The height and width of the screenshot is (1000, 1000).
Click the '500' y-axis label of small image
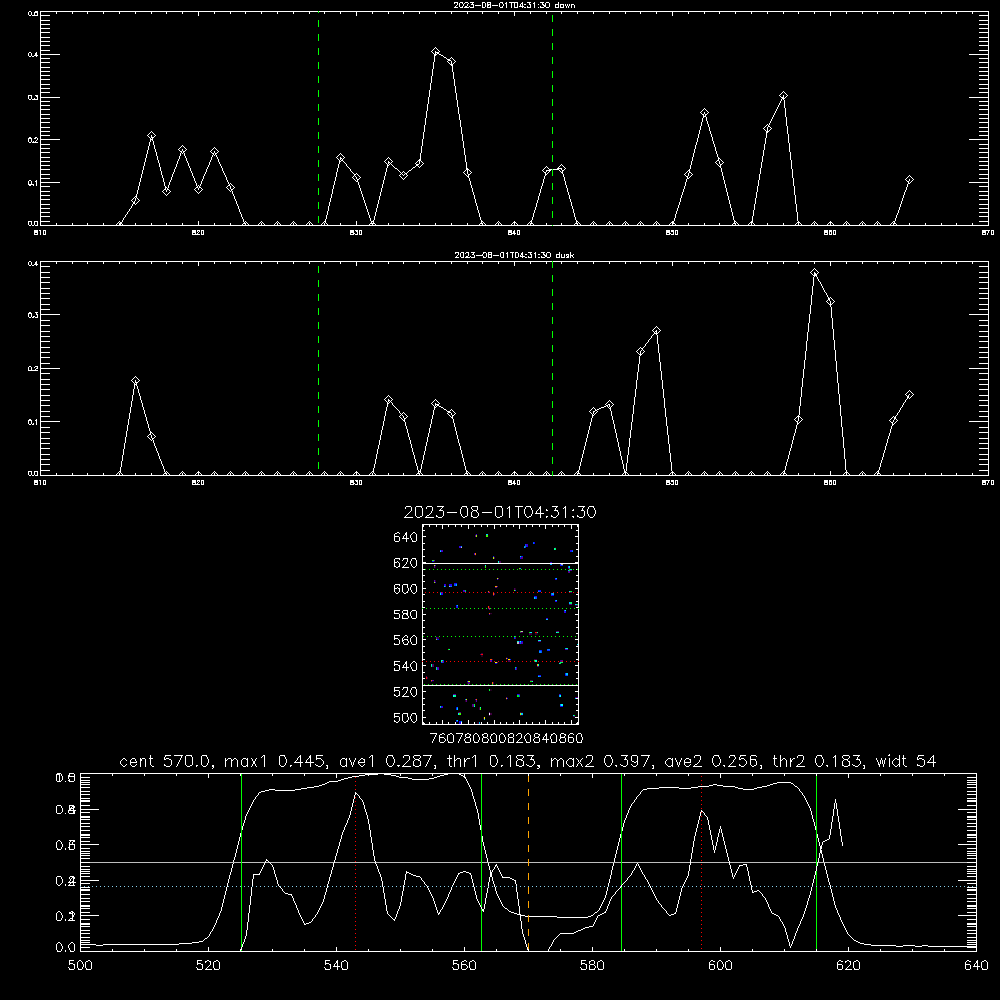pos(406,717)
